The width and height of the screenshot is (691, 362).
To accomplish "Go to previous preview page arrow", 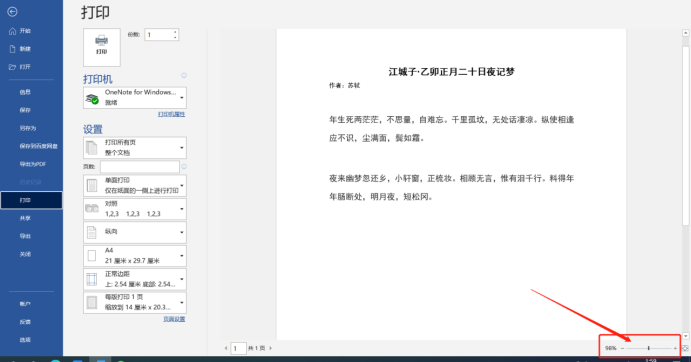I will coord(226,348).
